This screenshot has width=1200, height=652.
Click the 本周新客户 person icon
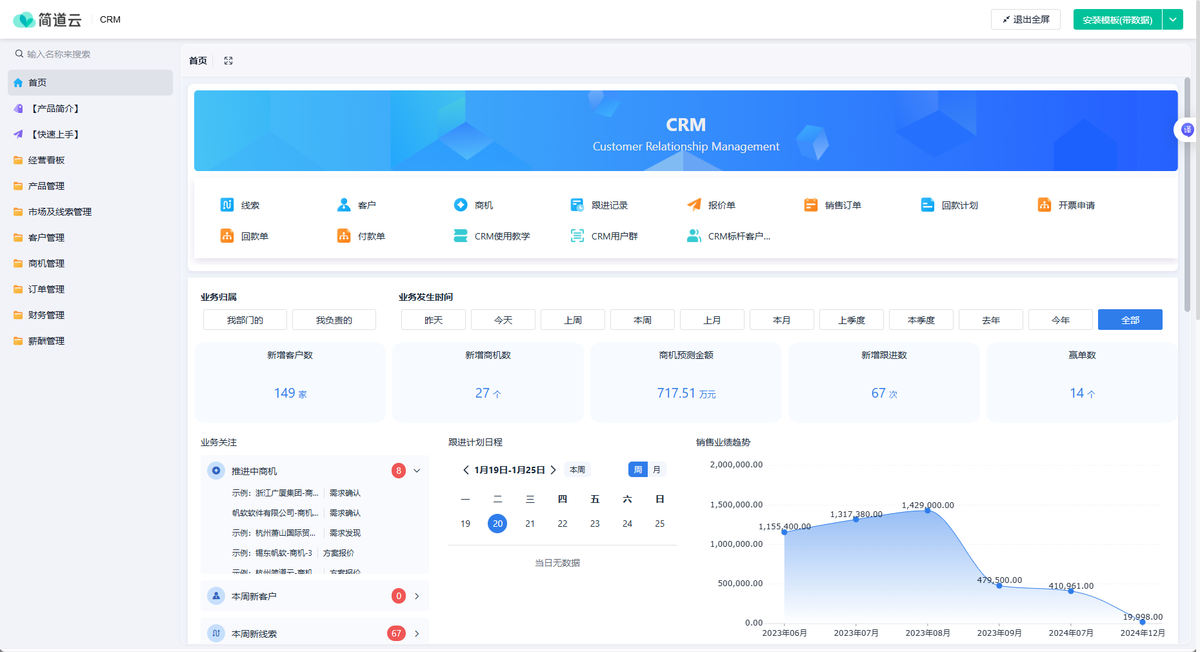pos(216,596)
